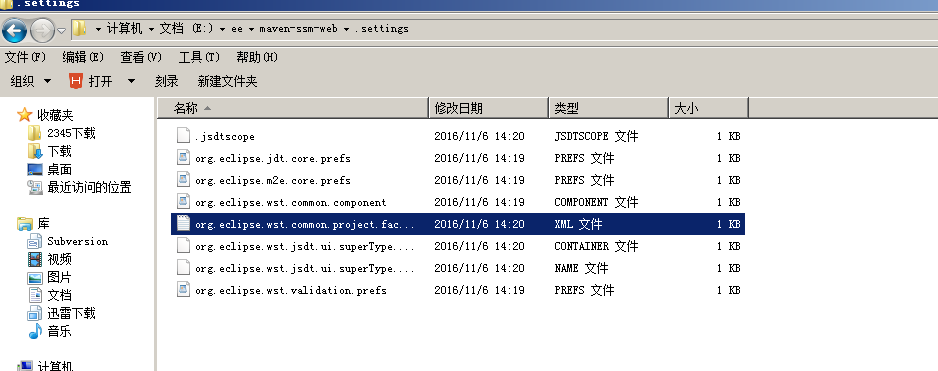
Task: Navigate to 文档 (E:) in address bar
Action: [x=186, y=28]
